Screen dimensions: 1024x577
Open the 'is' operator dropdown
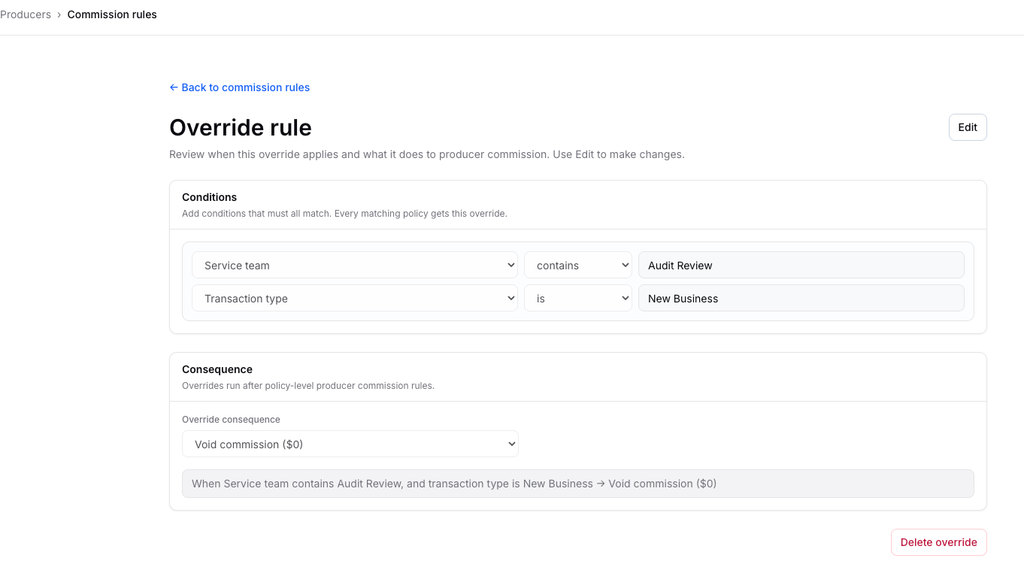(x=578, y=298)
